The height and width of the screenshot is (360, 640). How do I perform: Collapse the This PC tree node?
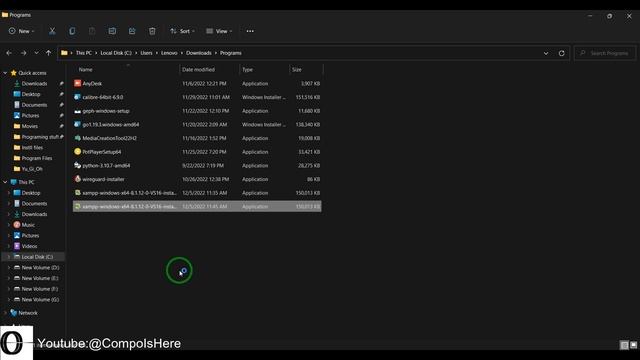(5, 182)
